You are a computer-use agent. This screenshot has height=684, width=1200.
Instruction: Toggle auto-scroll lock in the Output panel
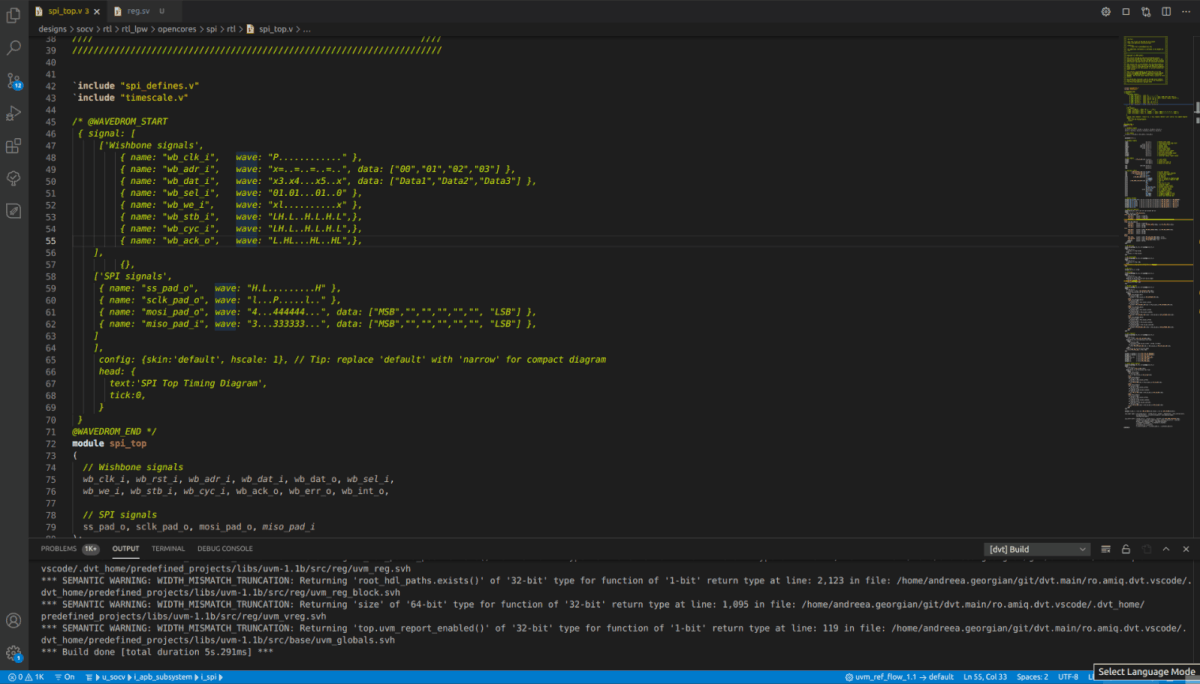[x=1126, y=549]
